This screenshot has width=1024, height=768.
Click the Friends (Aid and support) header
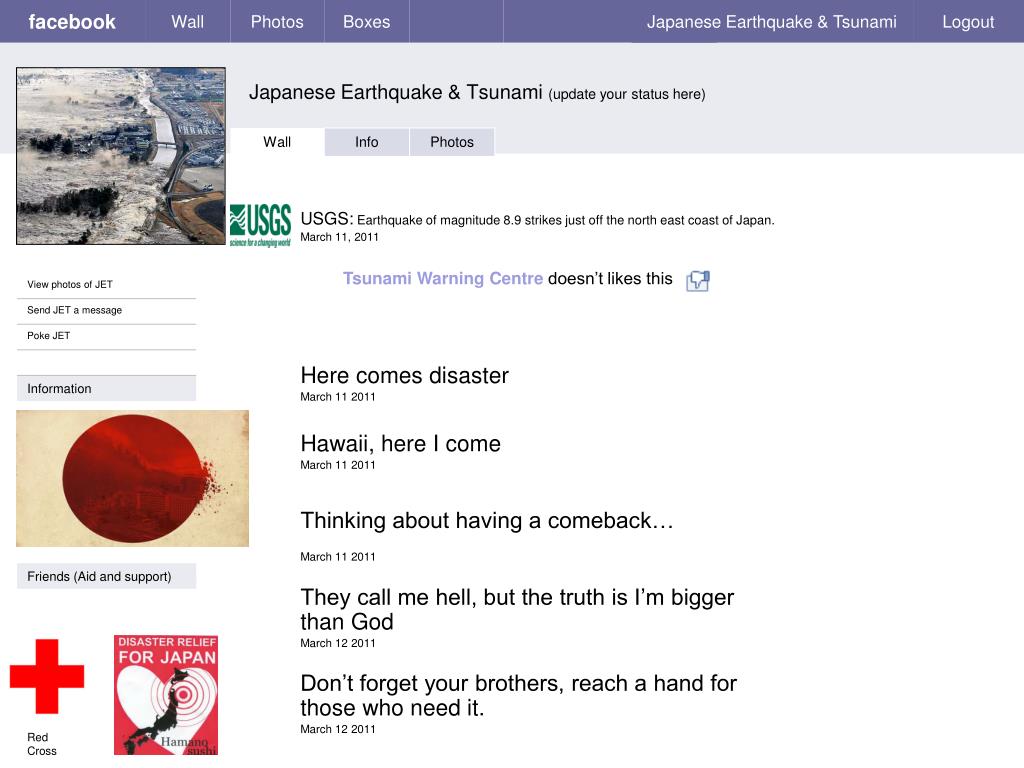[x=106, y=576]
